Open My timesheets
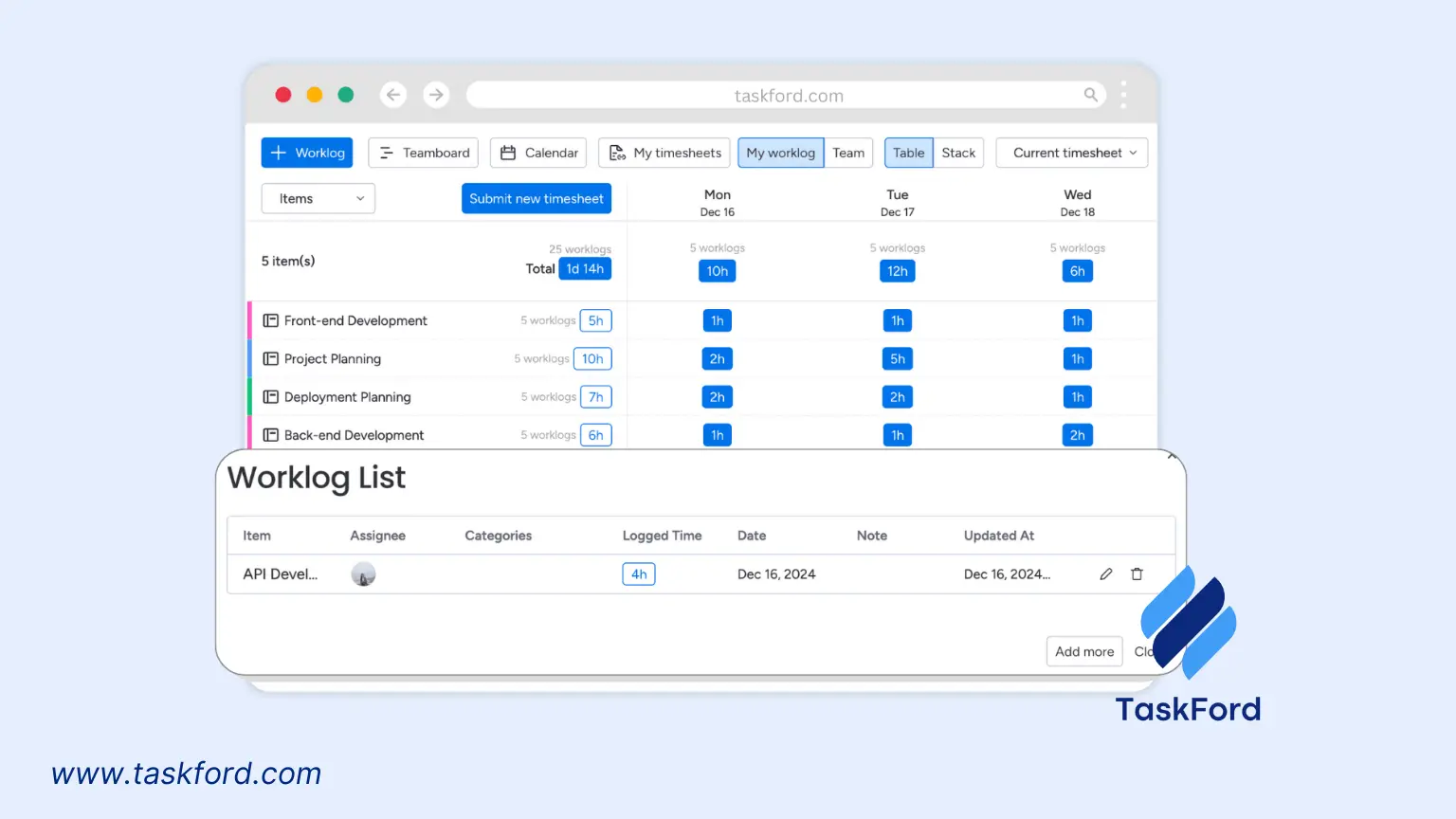Image resolution: width=1456 pixels, height=819 pixels. point(664,153)
